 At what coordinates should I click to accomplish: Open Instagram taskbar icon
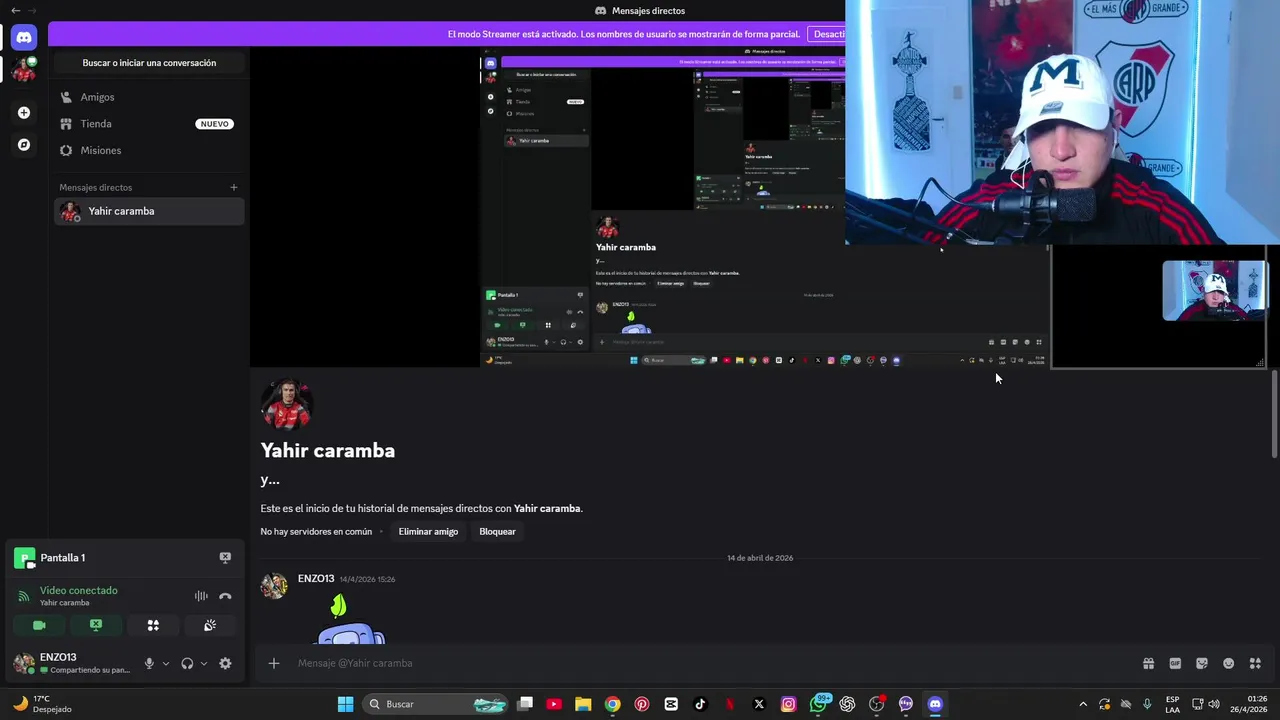(788, 704)
